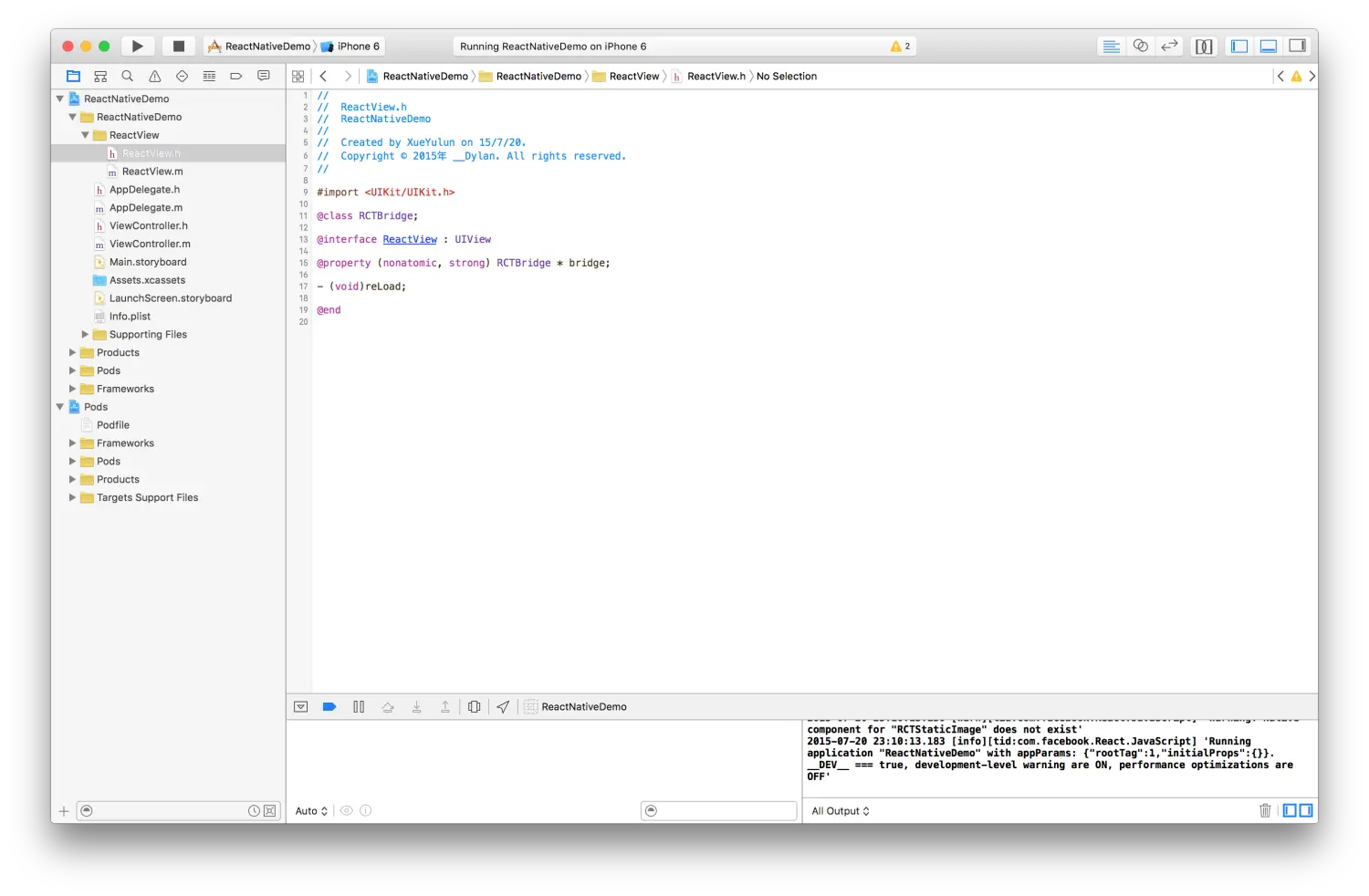Click the warnings badge in the activity bar
Image resolution: width=1369 pixels, height=896 pixels.
point(901,47)
